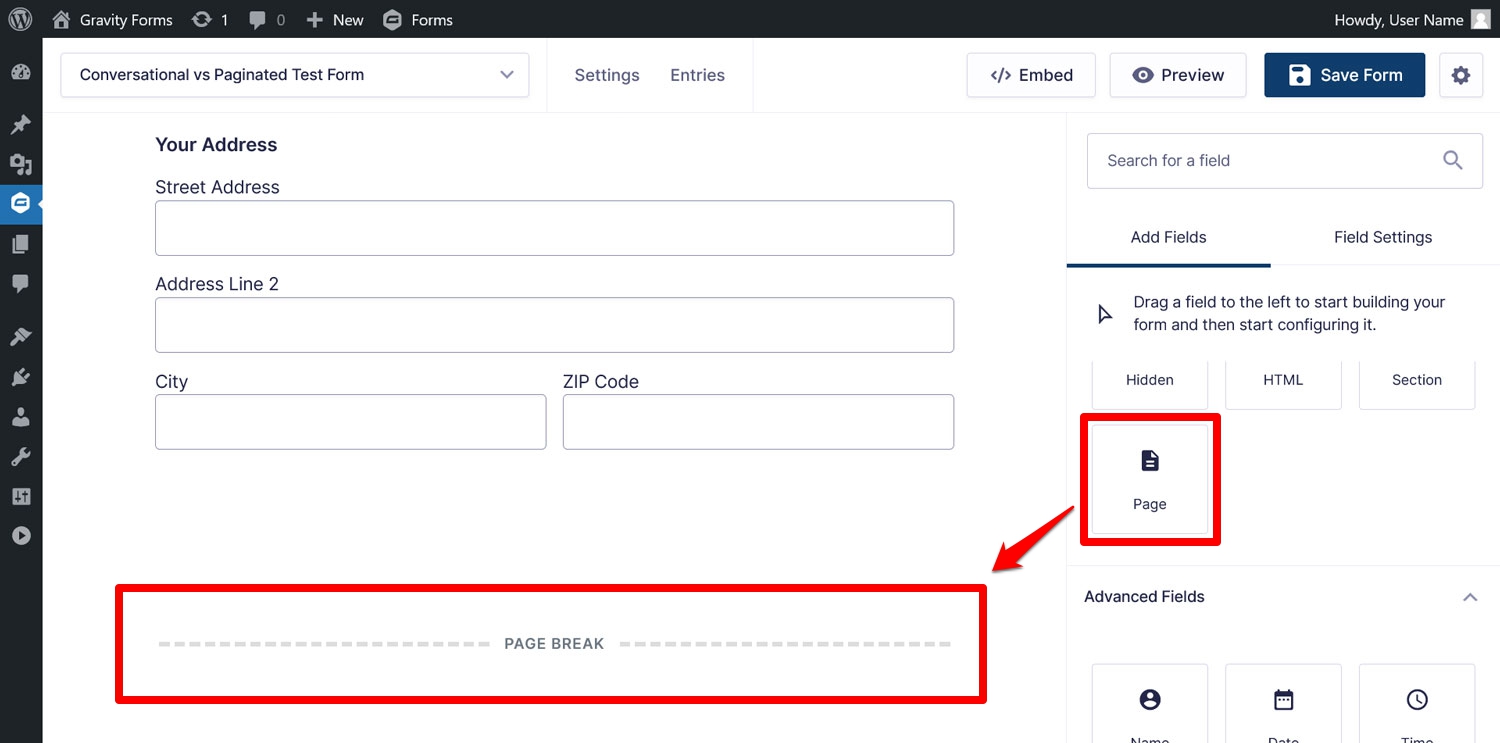1500x743 pixels.
Task: Add the Date advanced field
Action: click(1283, 704)
